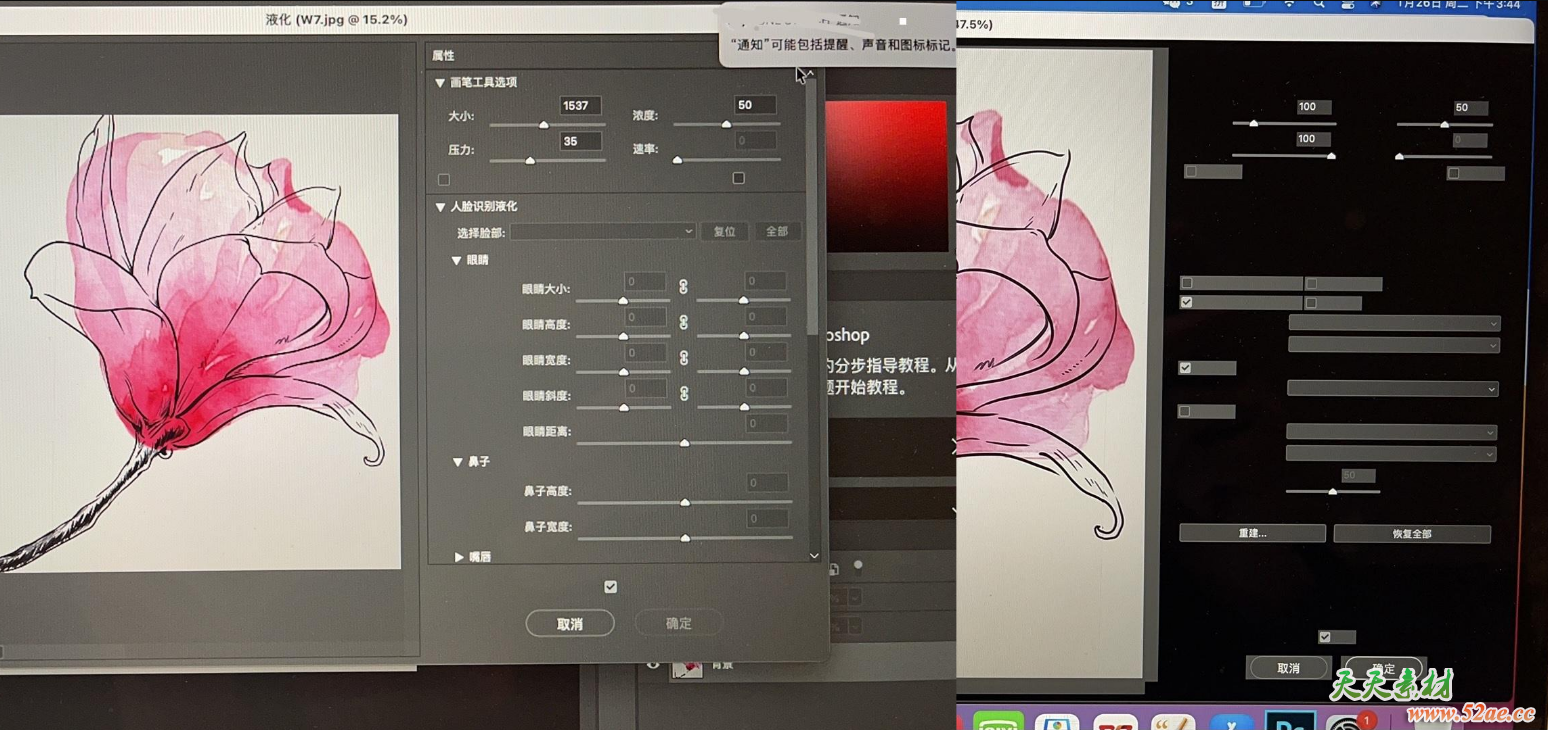Click the link icon beside 眼睛斜度
The width and height of the screenshot is (1548, 730).
(684, 394)
